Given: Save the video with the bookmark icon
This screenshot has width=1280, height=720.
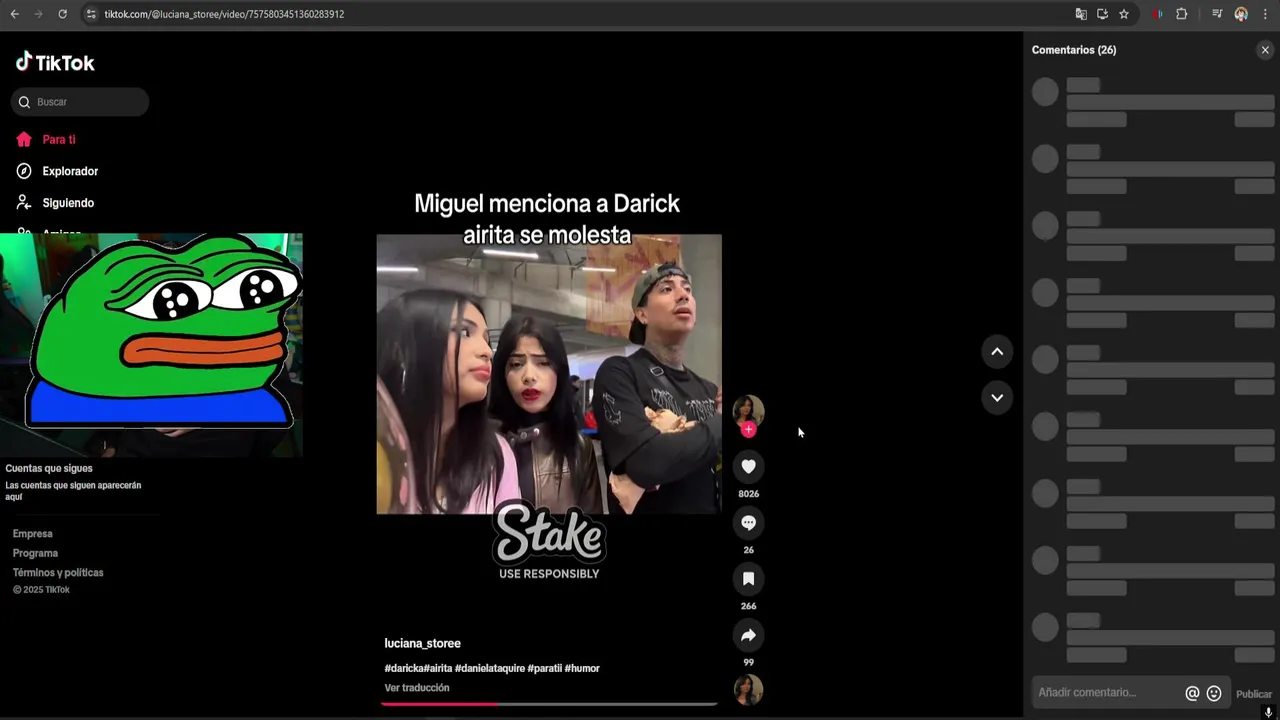Looking at the screenshot, I should click(x=748, y=578).
